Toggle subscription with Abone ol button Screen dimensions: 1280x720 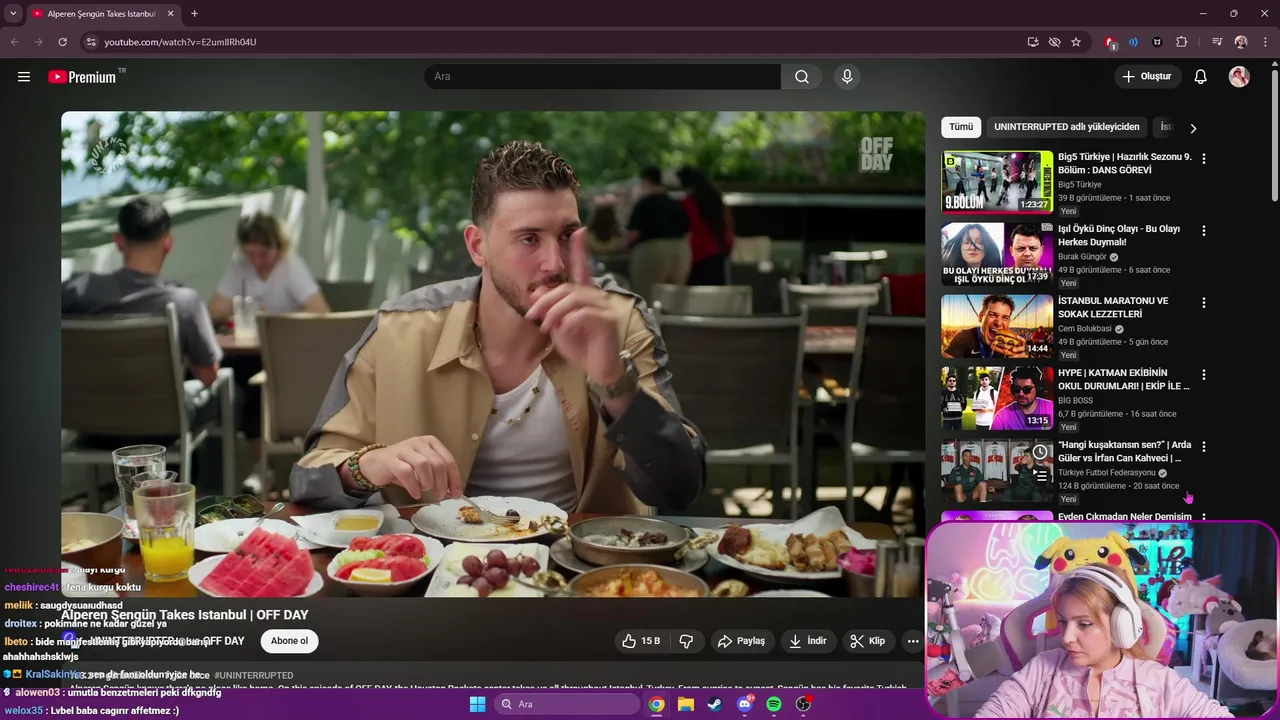click(290, 641)
